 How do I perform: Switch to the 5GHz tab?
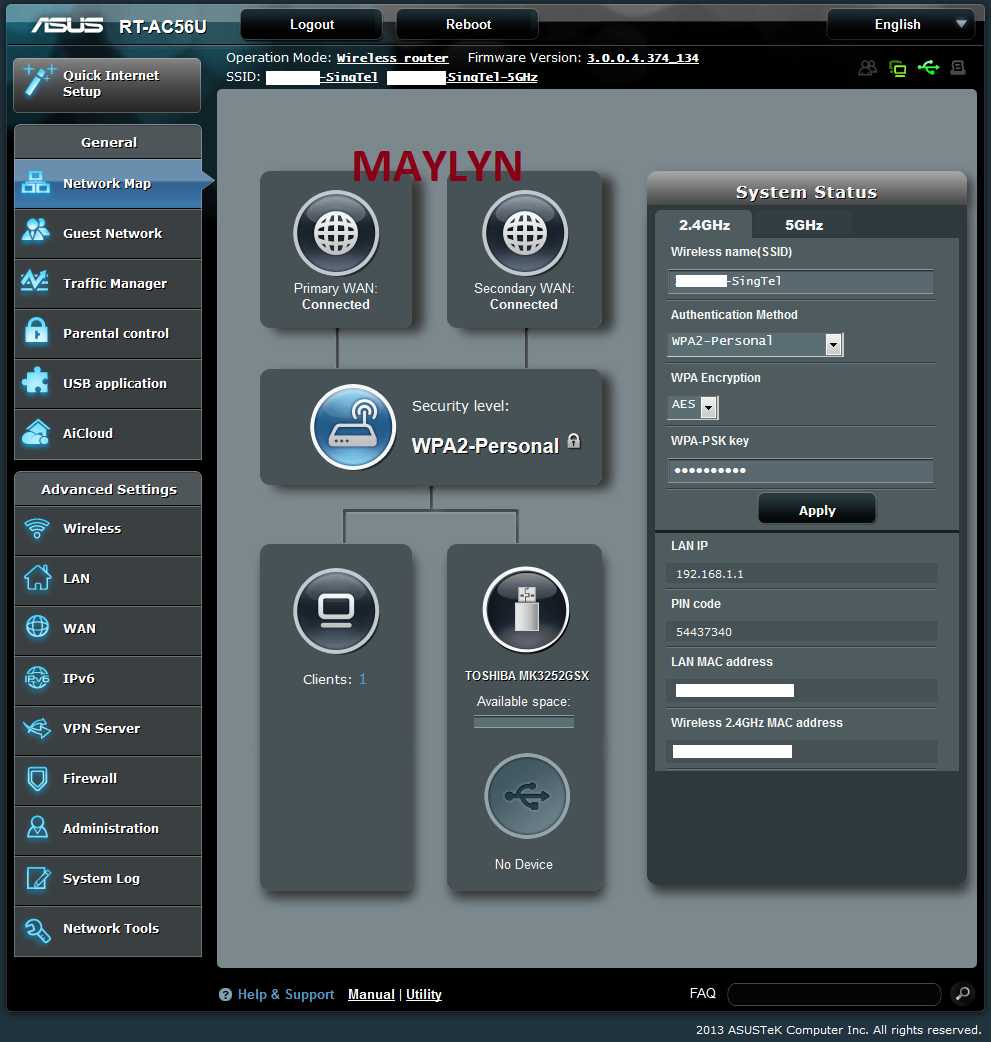pyautogui.click(x=803, y=225)
